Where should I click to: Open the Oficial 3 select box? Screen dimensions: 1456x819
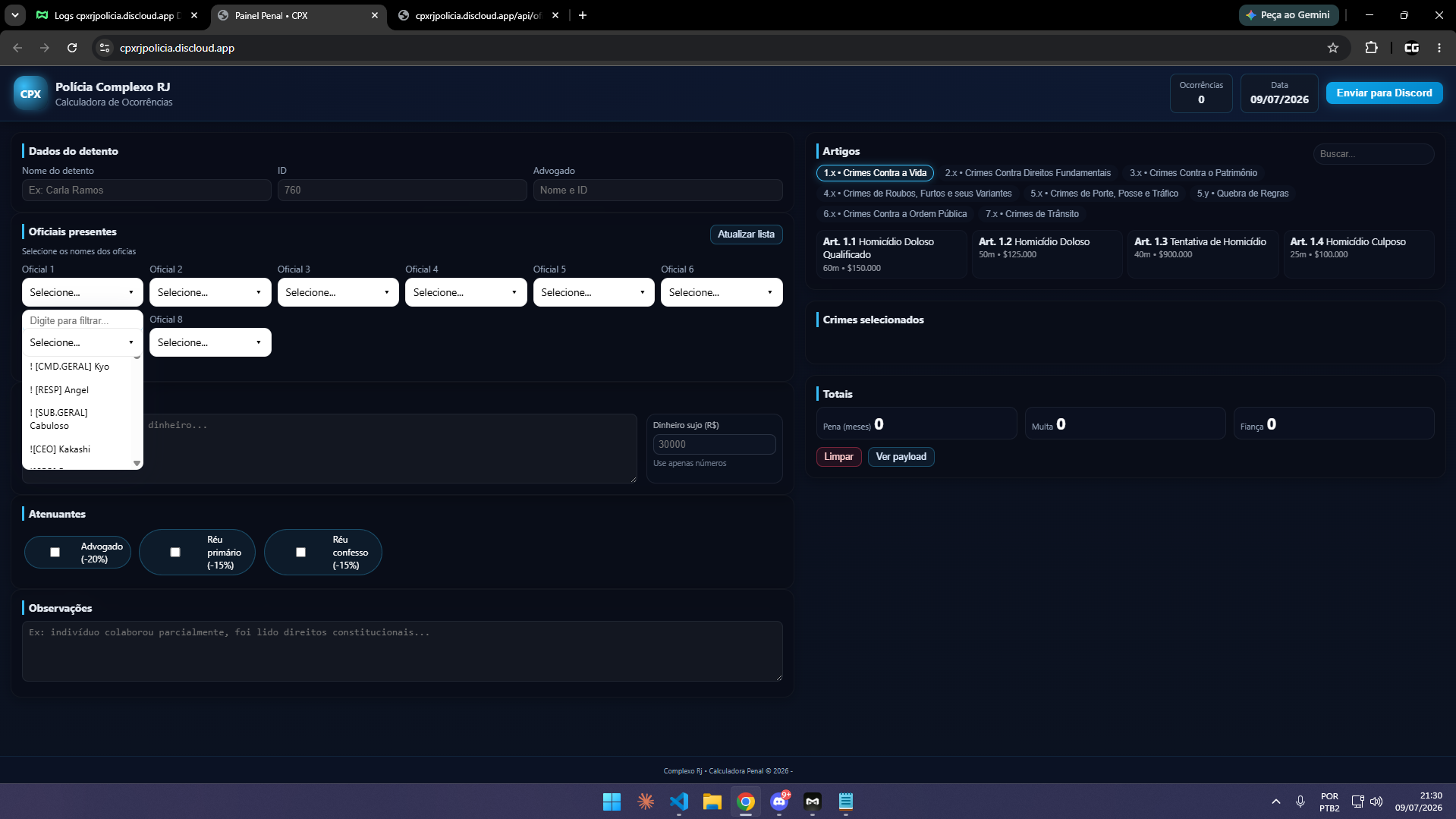[x=338, y=292]
